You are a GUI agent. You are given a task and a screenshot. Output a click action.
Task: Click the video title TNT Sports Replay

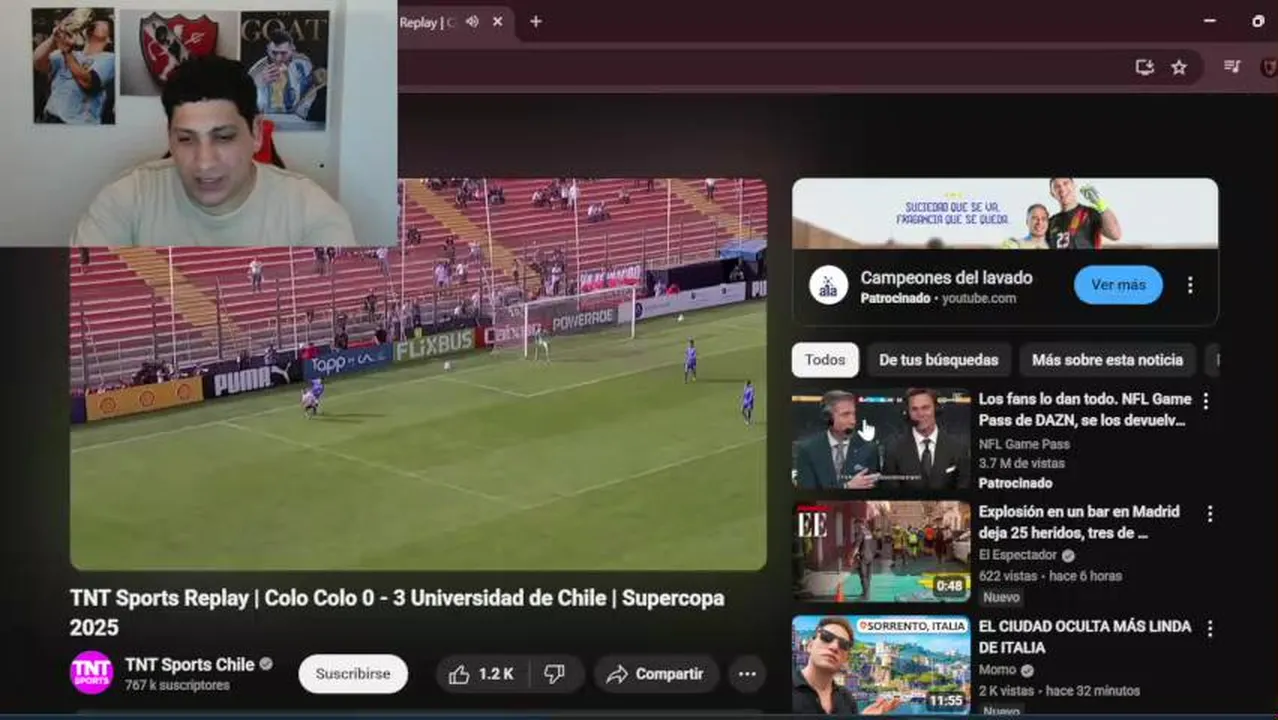point(397,612)
